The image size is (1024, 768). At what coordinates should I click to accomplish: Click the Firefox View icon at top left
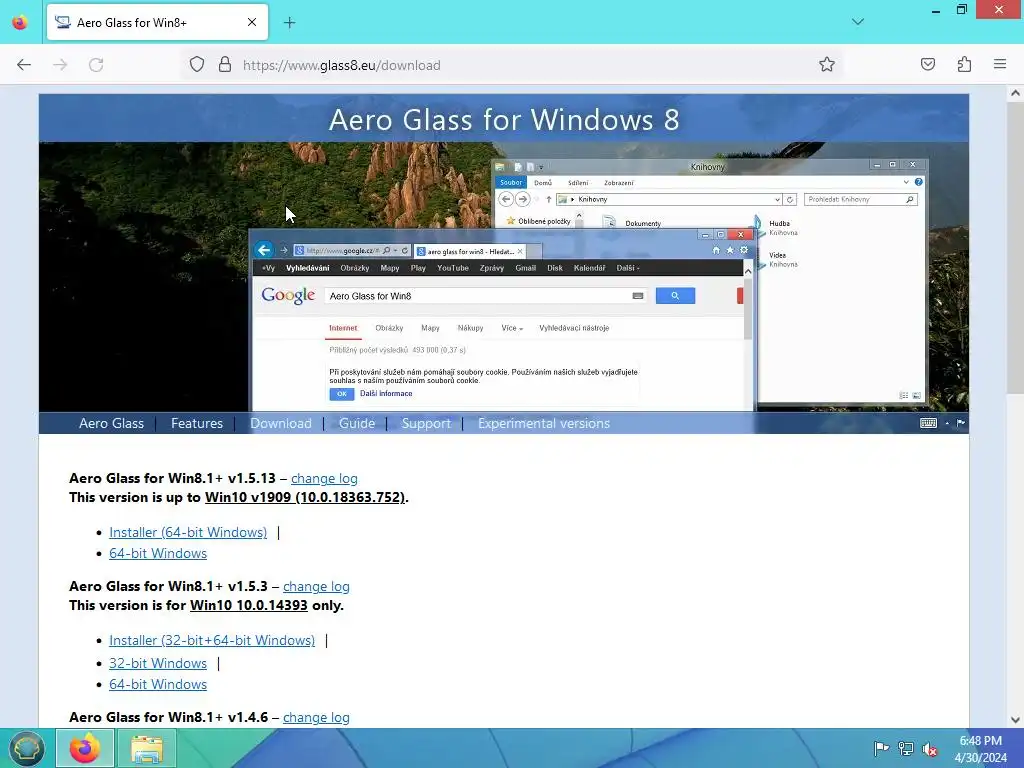pyautogui.click(x=20, y=22)
